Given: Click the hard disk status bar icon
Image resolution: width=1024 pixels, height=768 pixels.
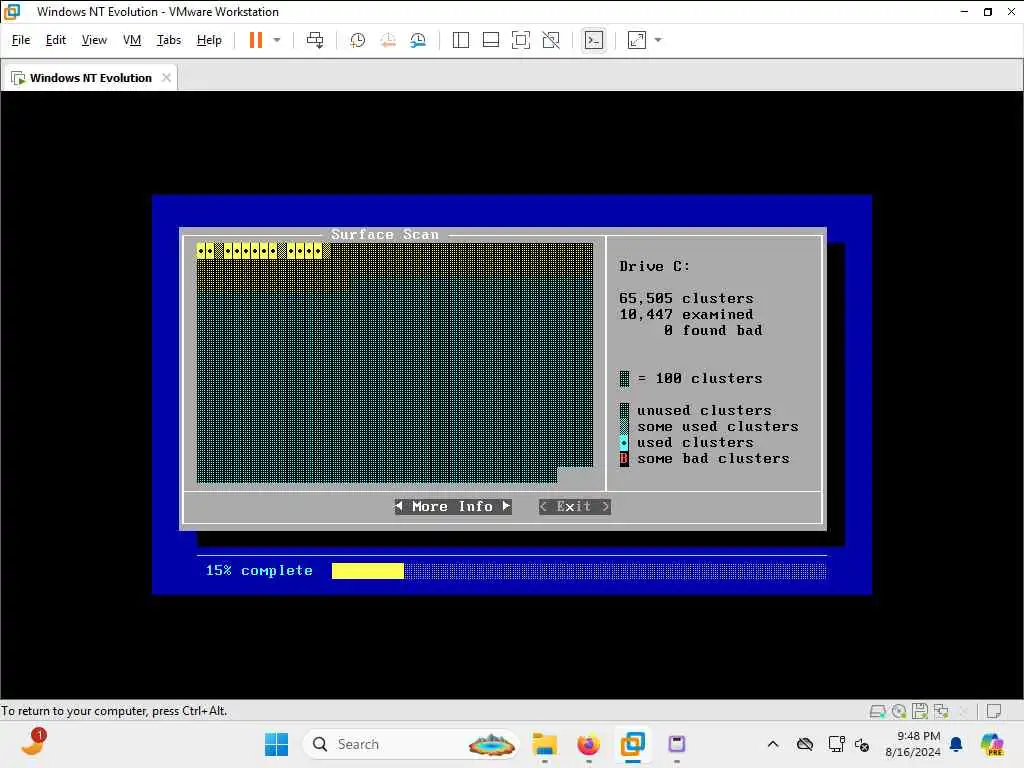Looking at the screenshot, I should (878, 711).
